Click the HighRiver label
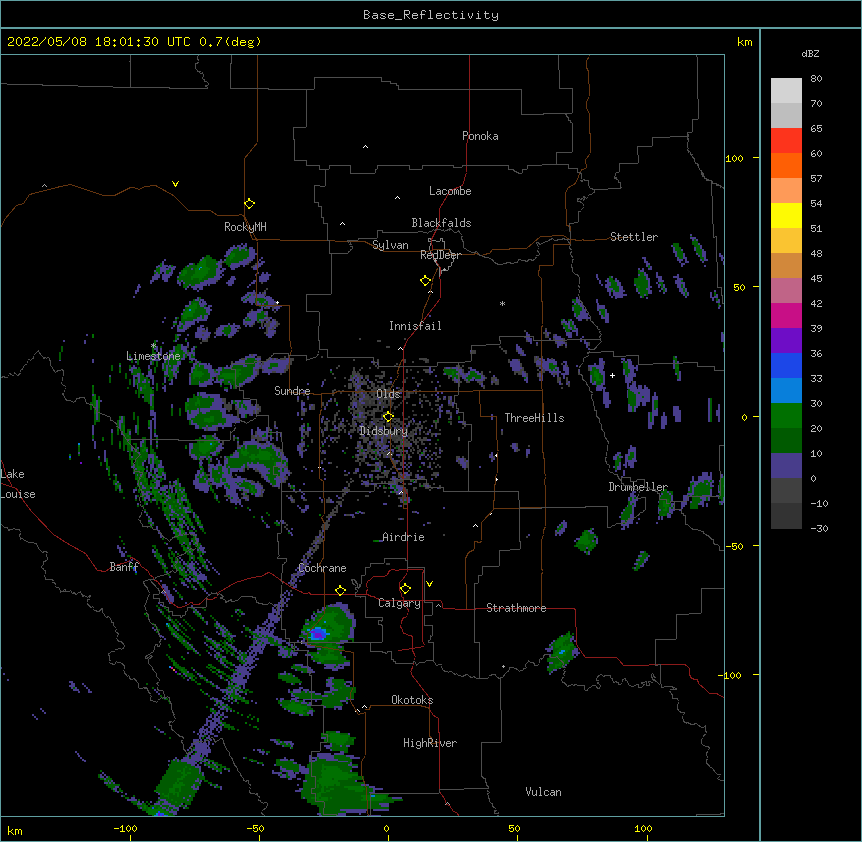This screenshot has height=842, width=862. pyautogui.click(x=430, y=743)
